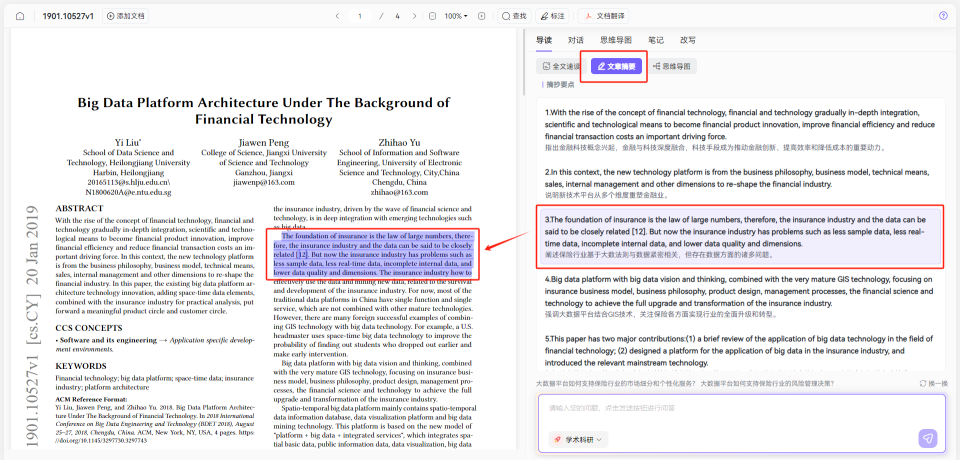The height and width of the screenshot is (460, 960).
Task: Open the 100% zoom level dropdown
Action: tap(456, 16)
